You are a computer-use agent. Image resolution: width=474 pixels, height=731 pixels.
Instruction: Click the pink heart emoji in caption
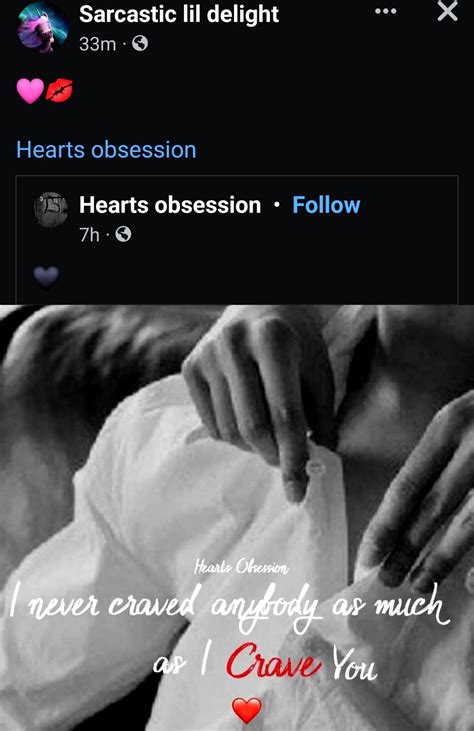30,90
